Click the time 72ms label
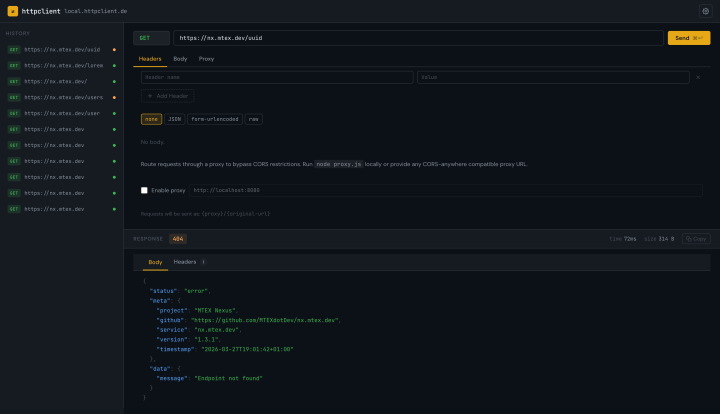Viewport: 720px width, 414px height. coord(623,239)
